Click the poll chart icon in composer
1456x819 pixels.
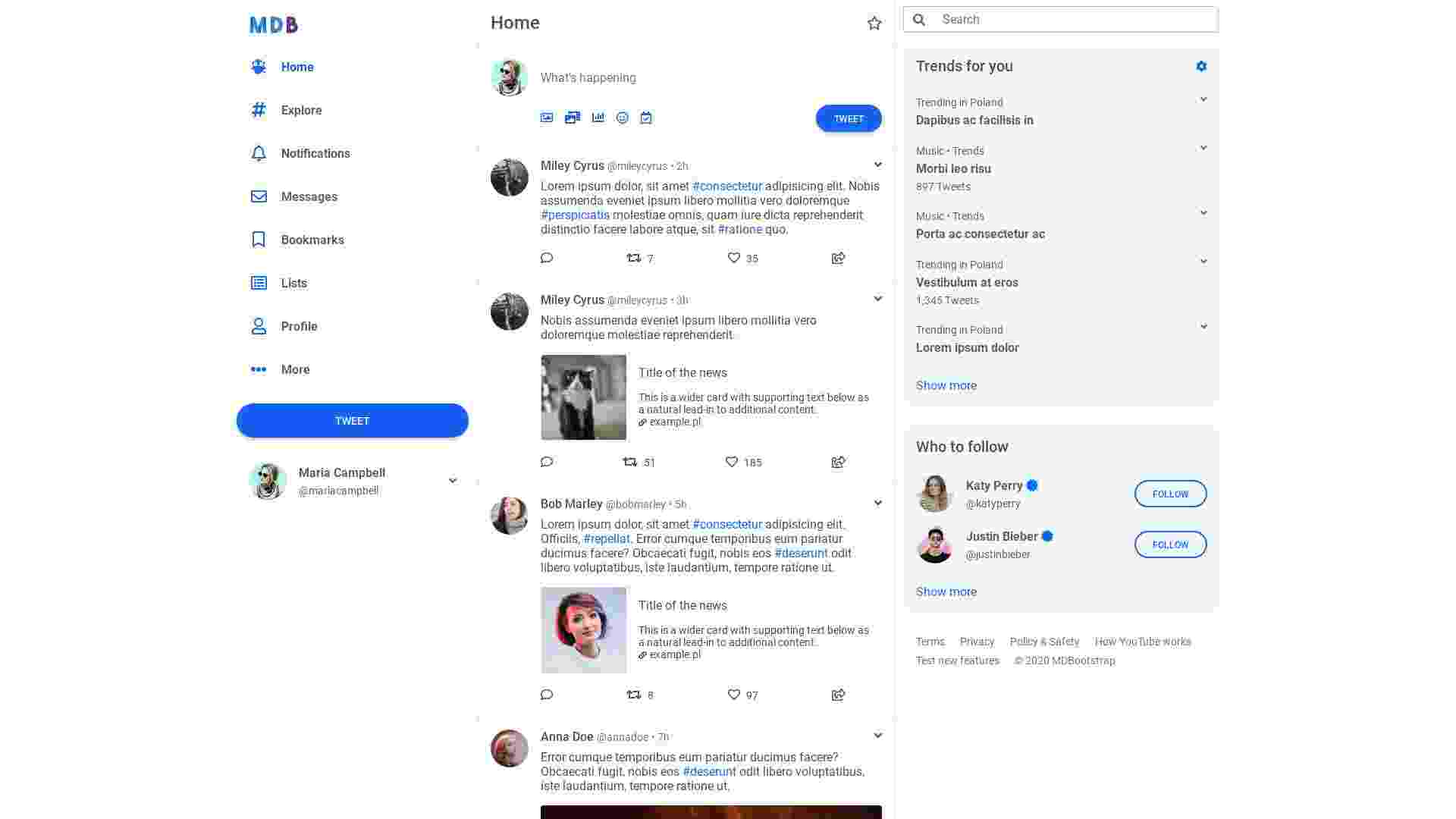pos(598,118)
